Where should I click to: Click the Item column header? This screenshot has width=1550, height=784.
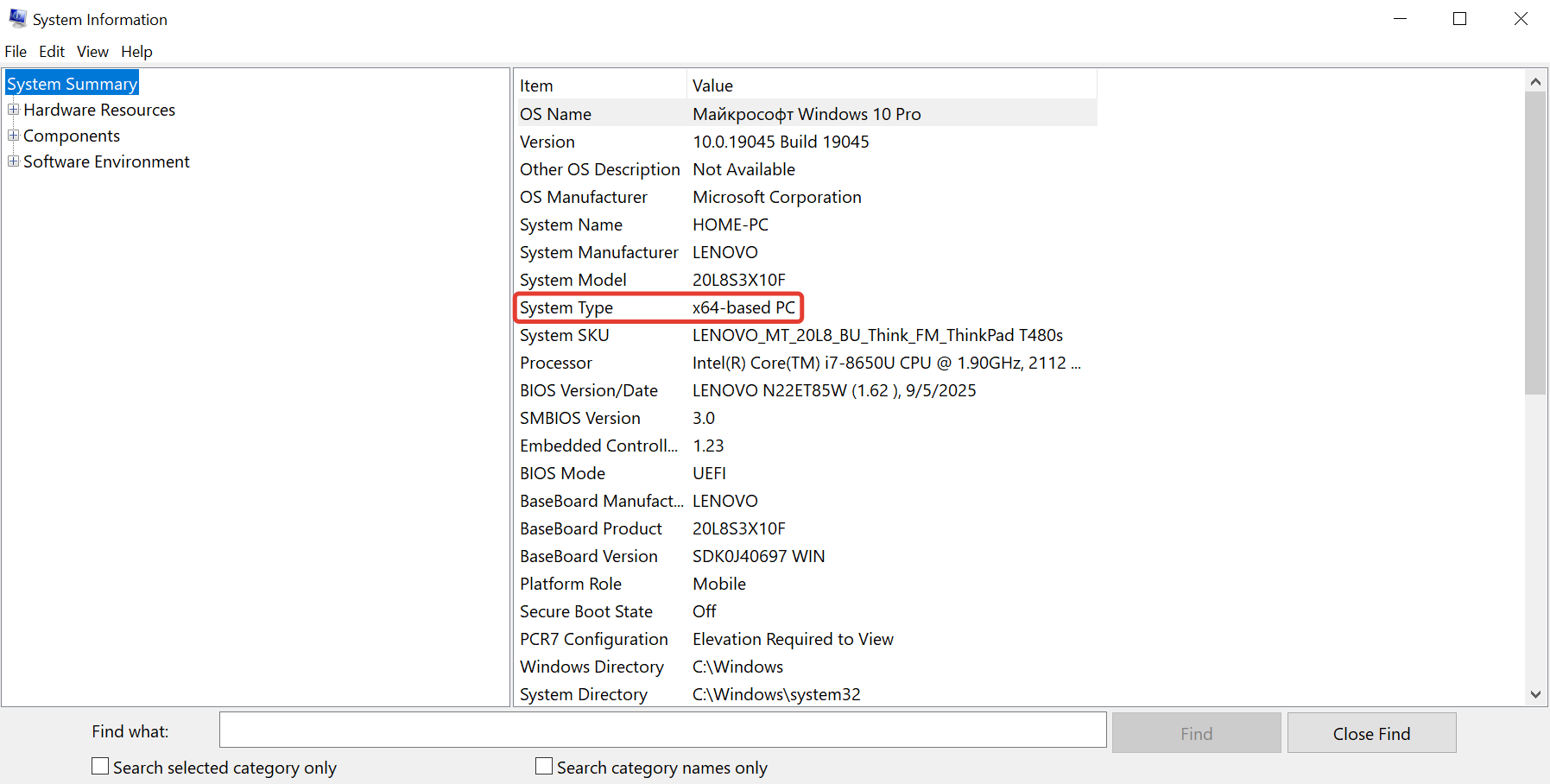(x=601, y=85)
